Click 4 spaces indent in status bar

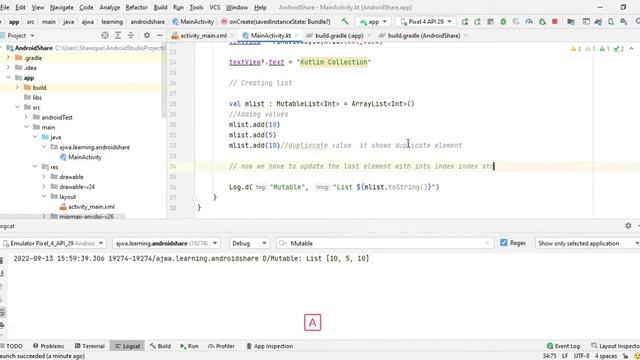(x=606, y=356)
